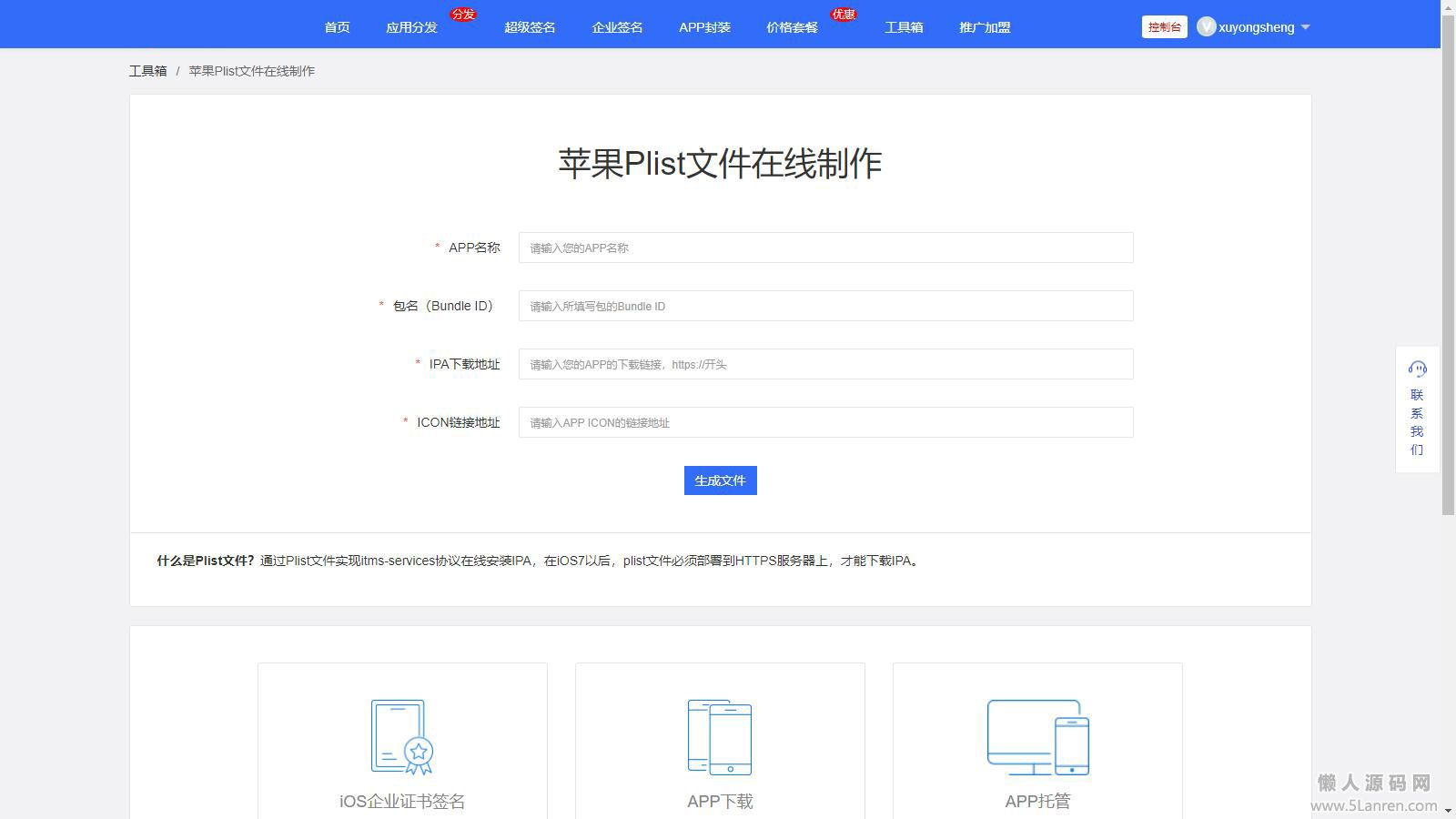Click the headset customer service icon
Viewport: 1456px width, 819px height.
click(1417, 369)
